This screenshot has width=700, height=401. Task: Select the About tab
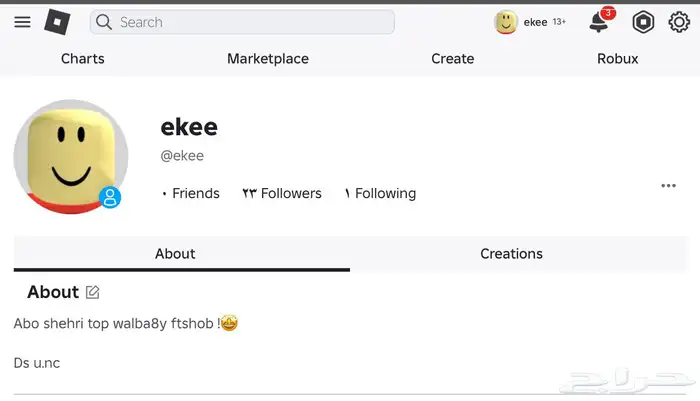coord(175,254)
